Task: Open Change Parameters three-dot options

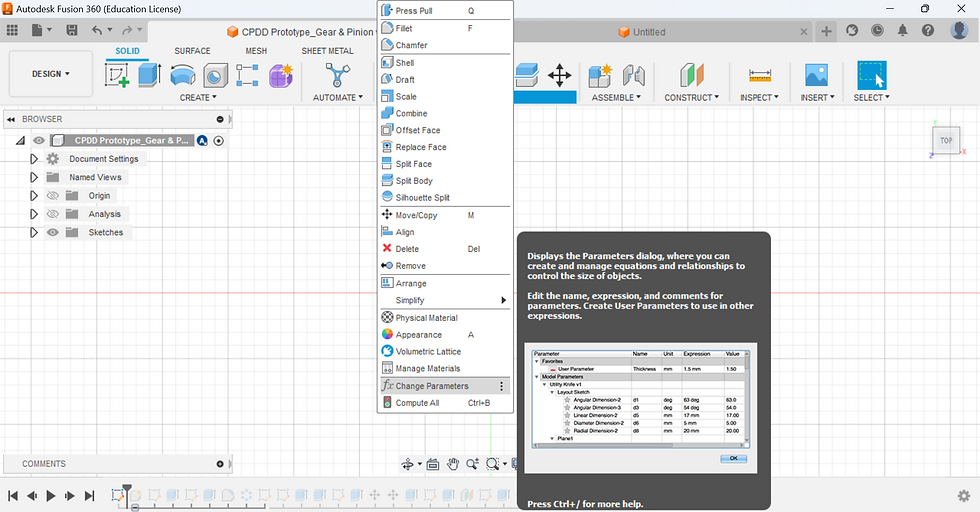Action: pos(501,386)
